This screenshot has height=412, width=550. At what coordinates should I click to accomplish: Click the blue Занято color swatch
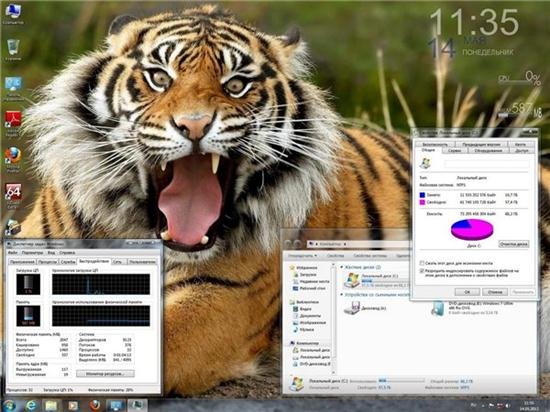[x=422, y=195]
